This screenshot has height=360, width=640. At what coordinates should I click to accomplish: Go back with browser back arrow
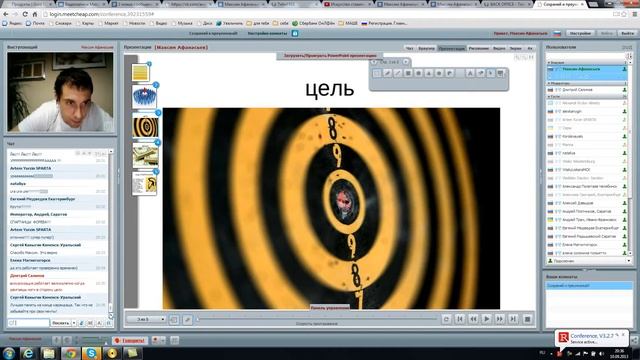[6, 14]
